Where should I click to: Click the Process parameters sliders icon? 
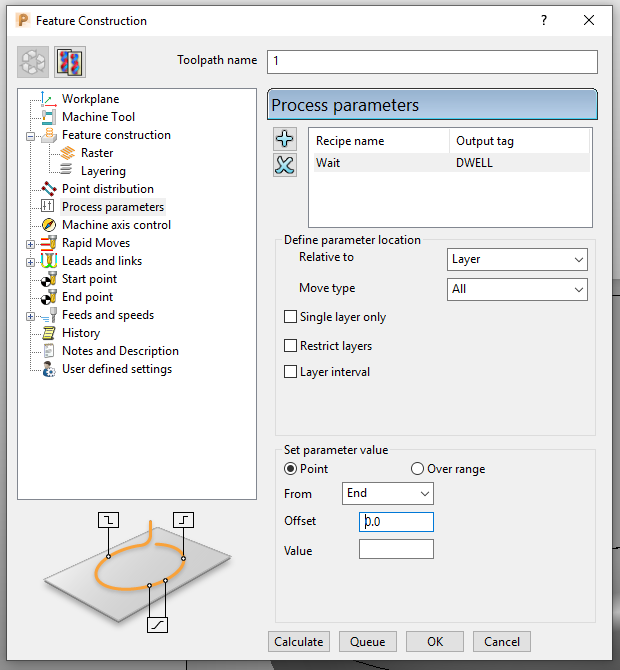point(47,206)
